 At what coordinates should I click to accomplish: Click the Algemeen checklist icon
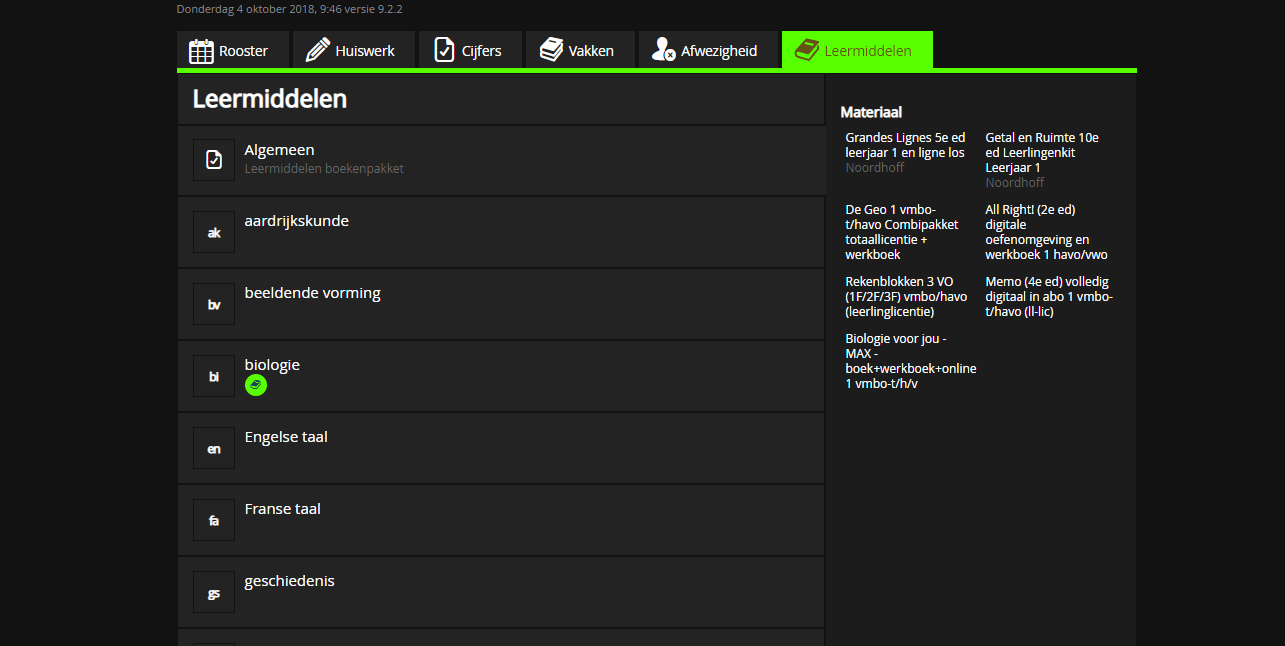click(214, 160)
